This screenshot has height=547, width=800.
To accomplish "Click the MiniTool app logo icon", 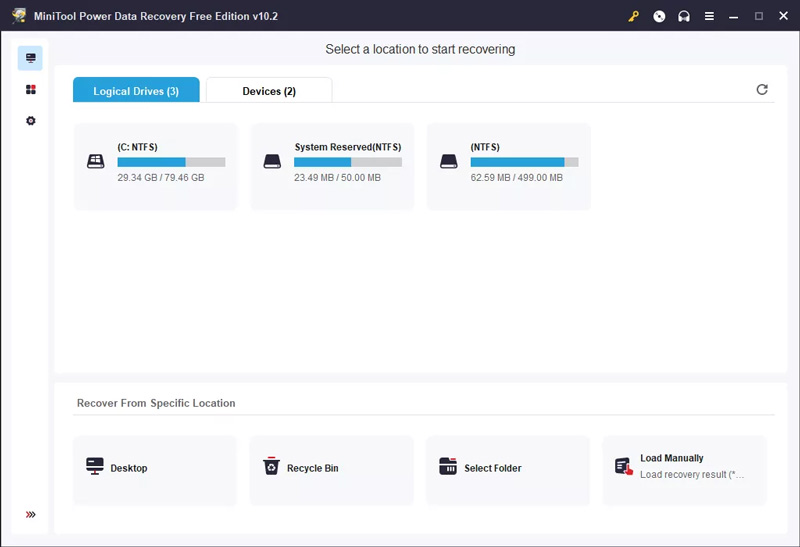I will click(x=19, y=16).
